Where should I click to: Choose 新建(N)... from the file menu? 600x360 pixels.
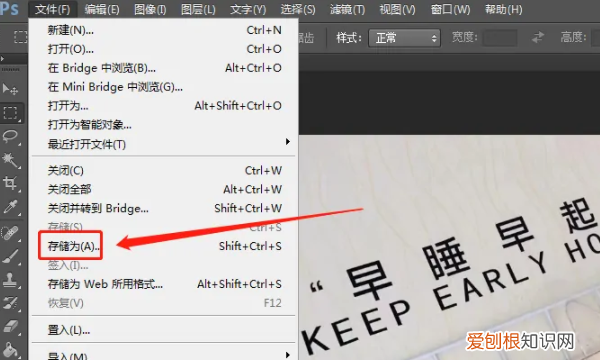pos(164,30)
